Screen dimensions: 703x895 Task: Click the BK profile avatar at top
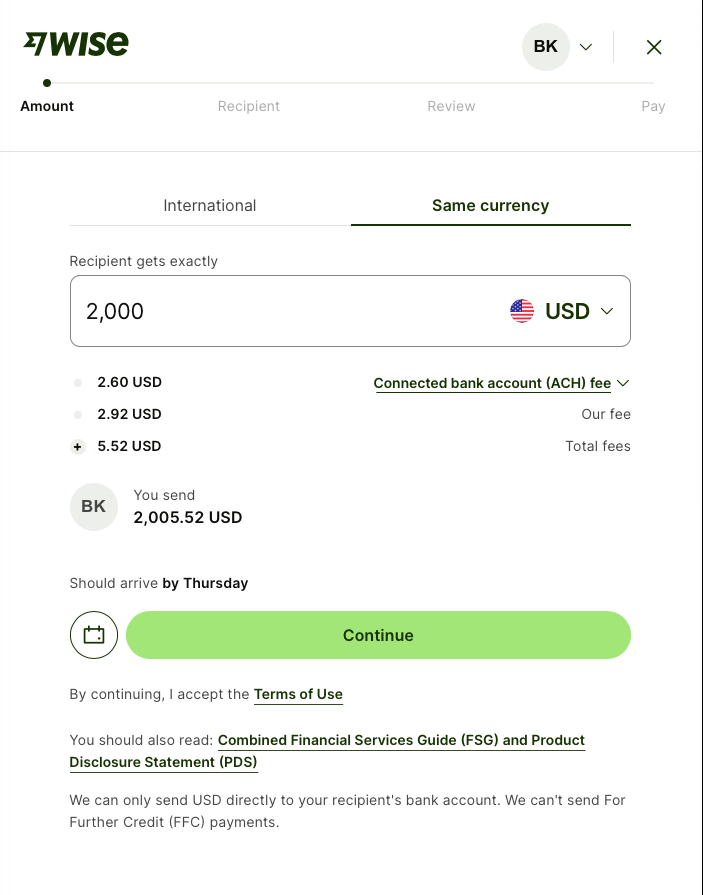546,47
